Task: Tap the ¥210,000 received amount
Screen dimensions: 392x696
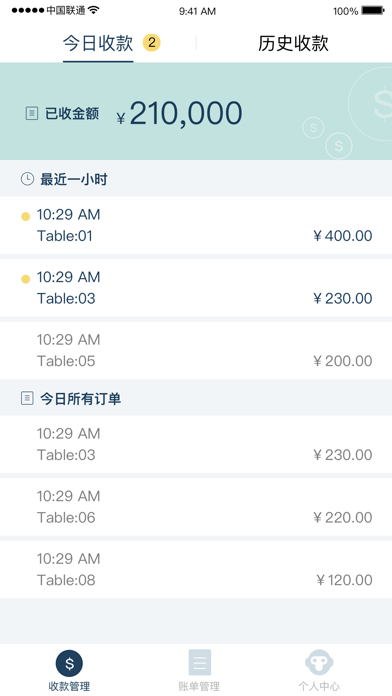Action: (179, 114)
